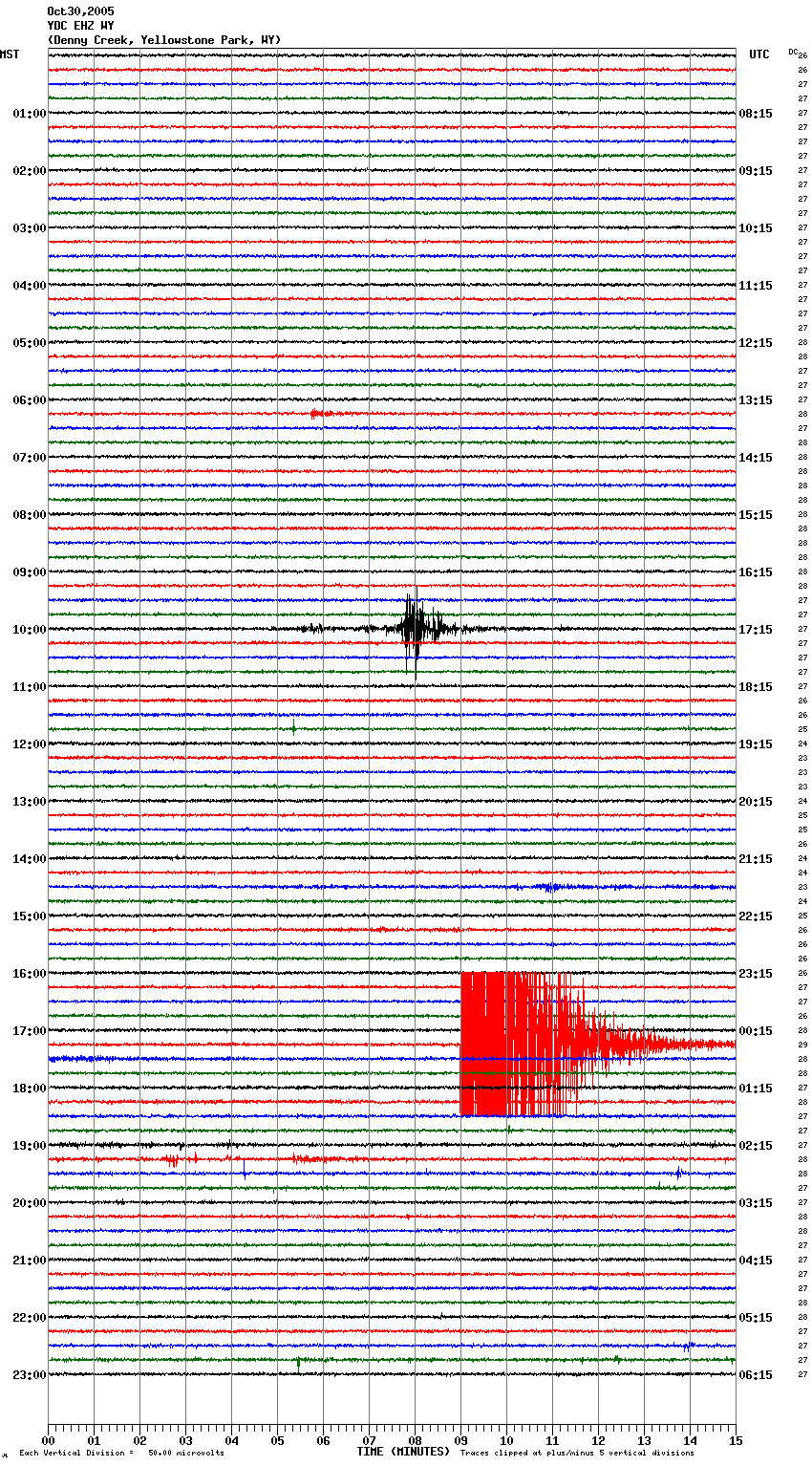
Task: Select the 10:00 MST time label
Action: point(29,630)
